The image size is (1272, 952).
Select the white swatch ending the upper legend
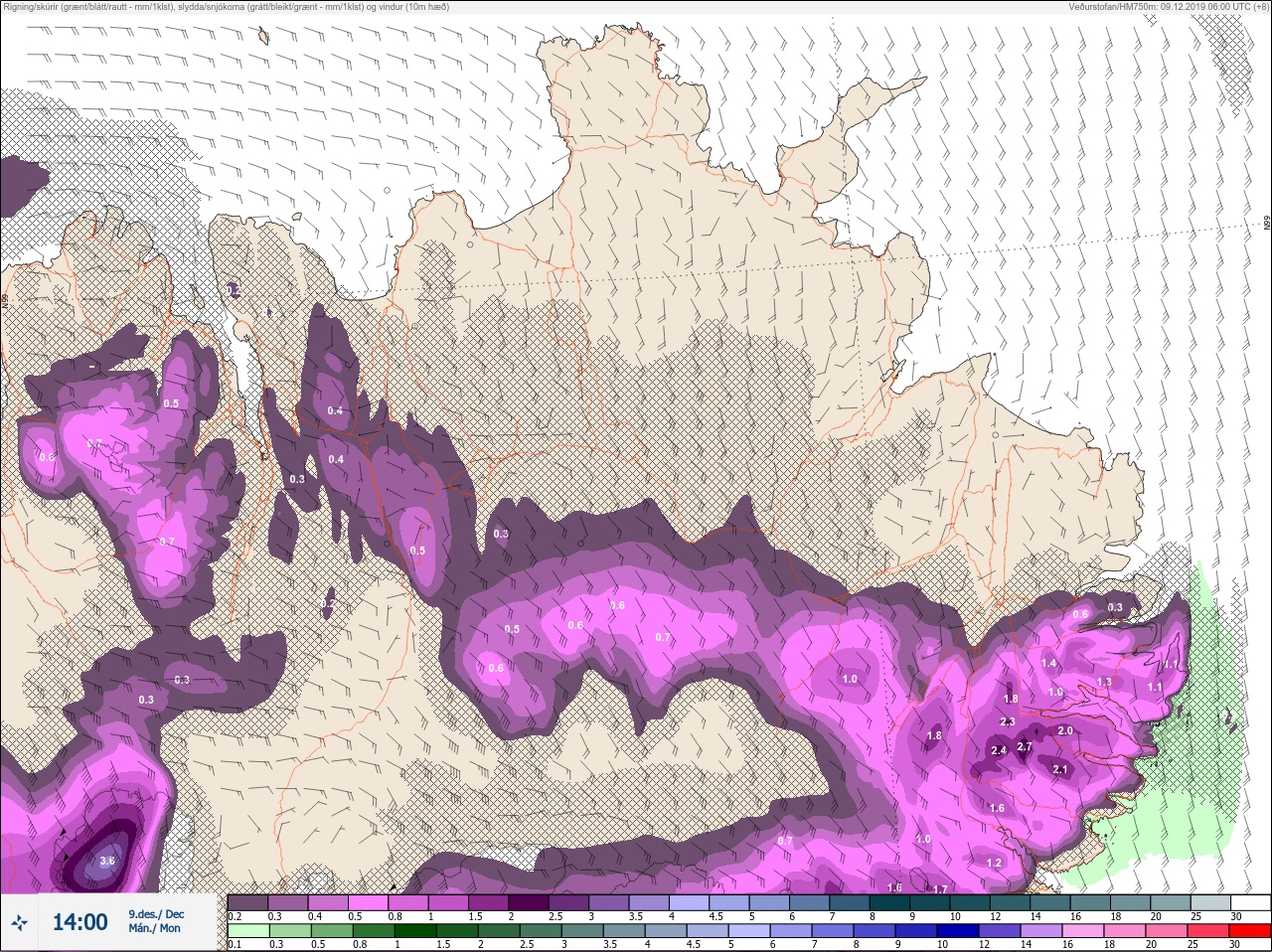[1250, 902]
